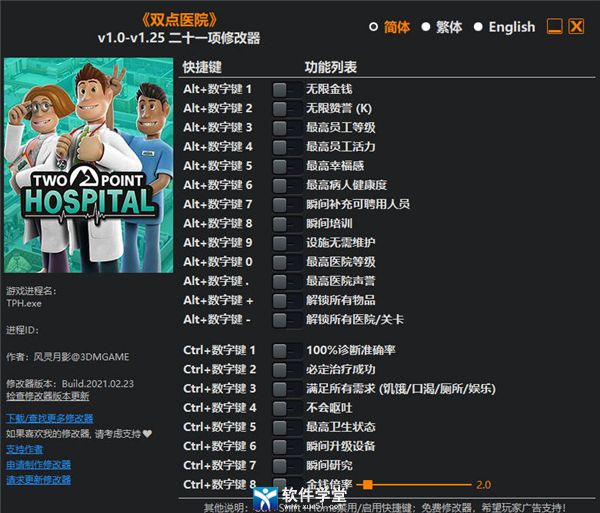Click hotkey text Alt+数字键 1
The width and height of the screenshot is (600, 513).
(217, 90)
